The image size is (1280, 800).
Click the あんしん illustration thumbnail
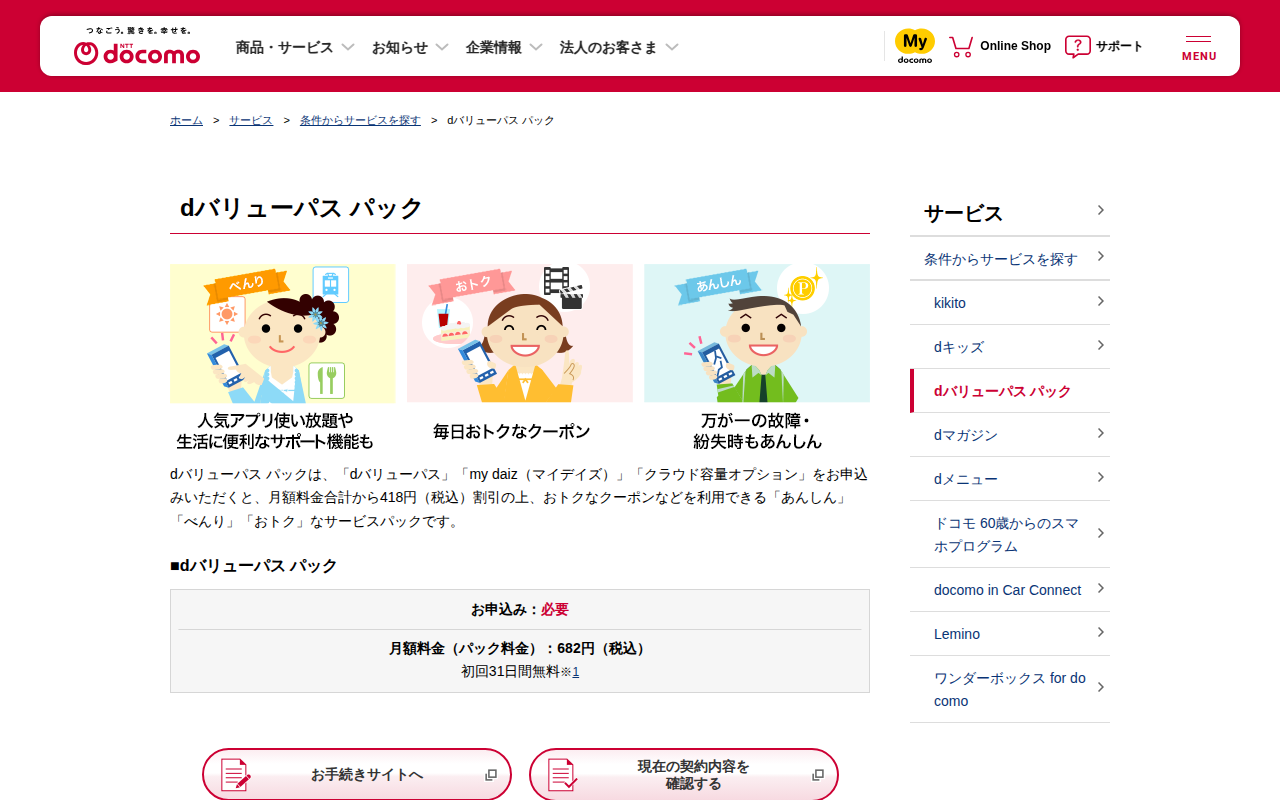click(757, 333)
